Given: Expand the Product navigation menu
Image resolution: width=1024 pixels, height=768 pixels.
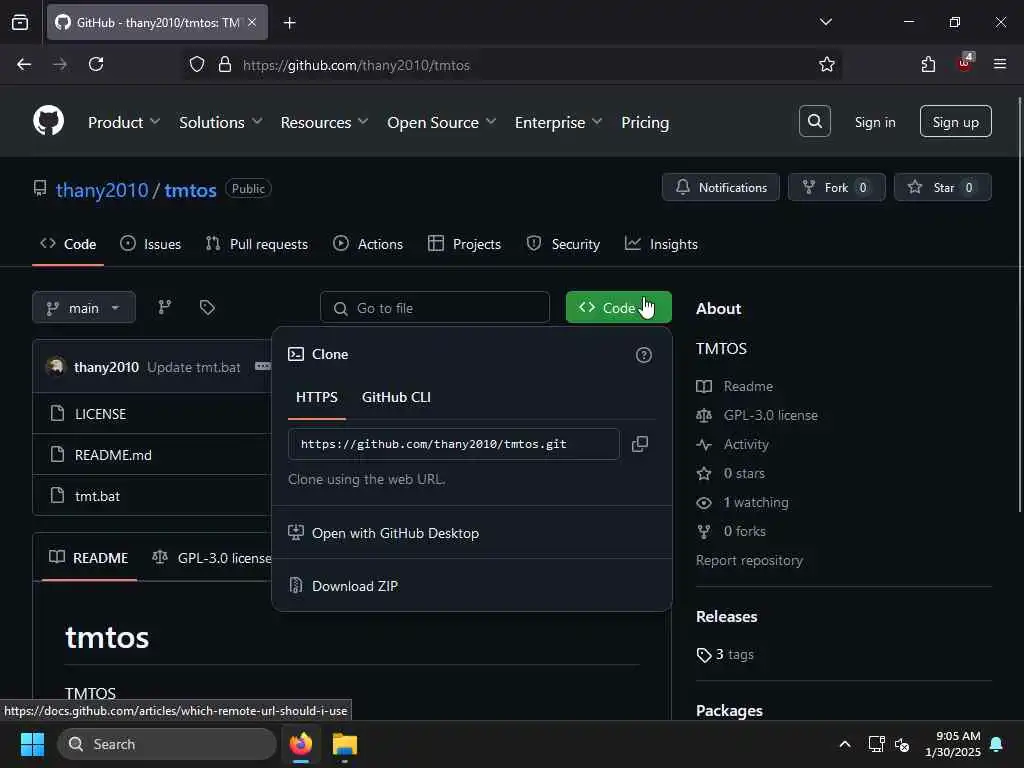Looking at the screenshot, I should coord(123,122).
